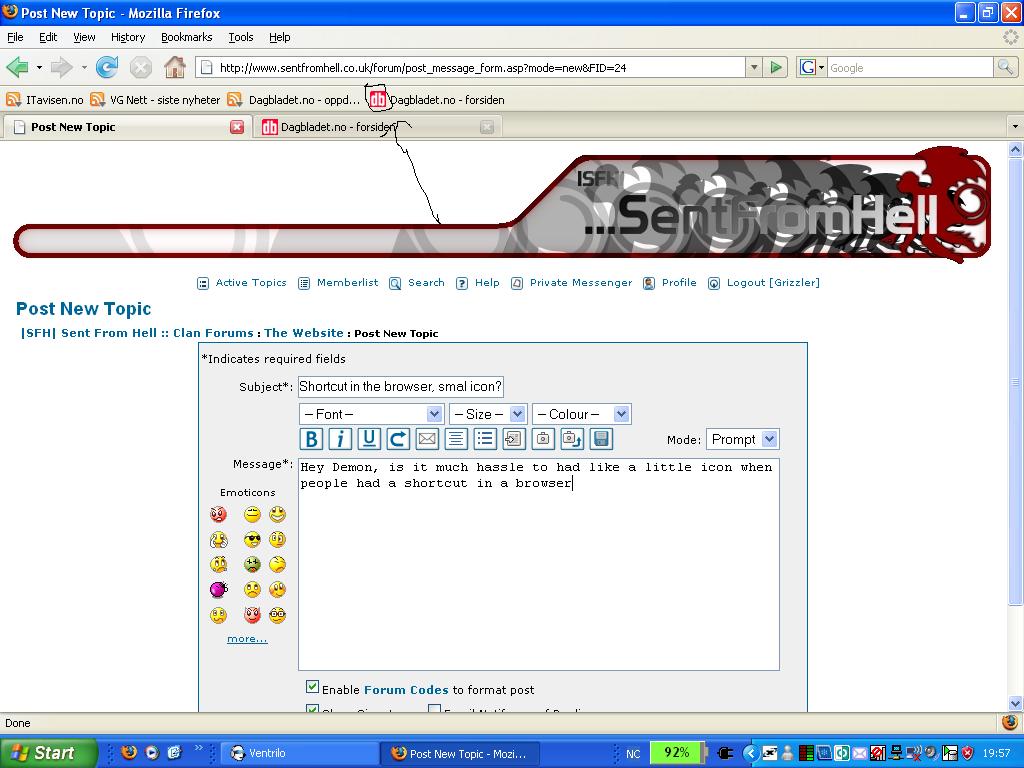Open the Font dropdown
Viewport: 1024px width, 768px height.
coord(371,414)
